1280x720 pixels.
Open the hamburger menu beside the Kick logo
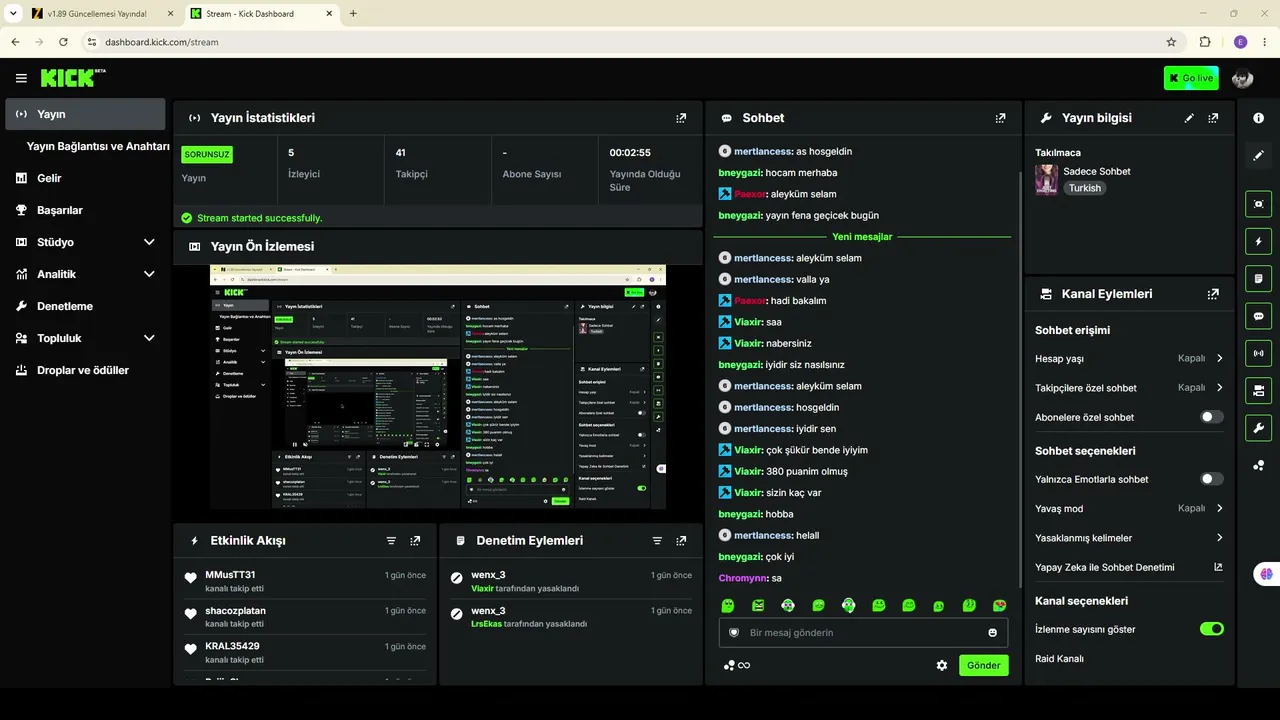(x=21, y=78)
